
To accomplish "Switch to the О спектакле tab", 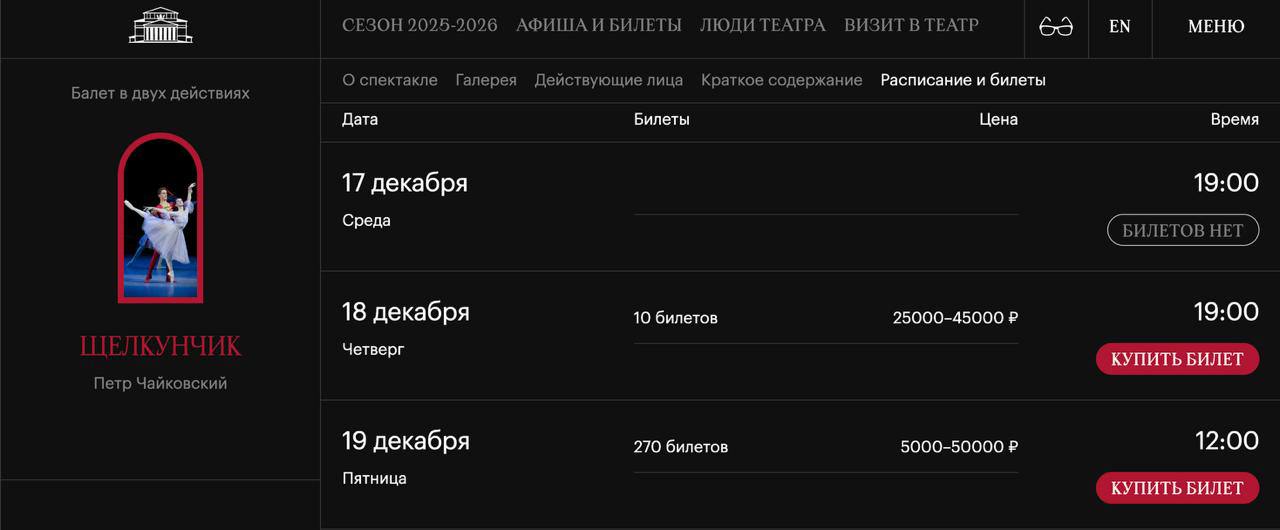I will pyautogui.click(x=389, y=80).
